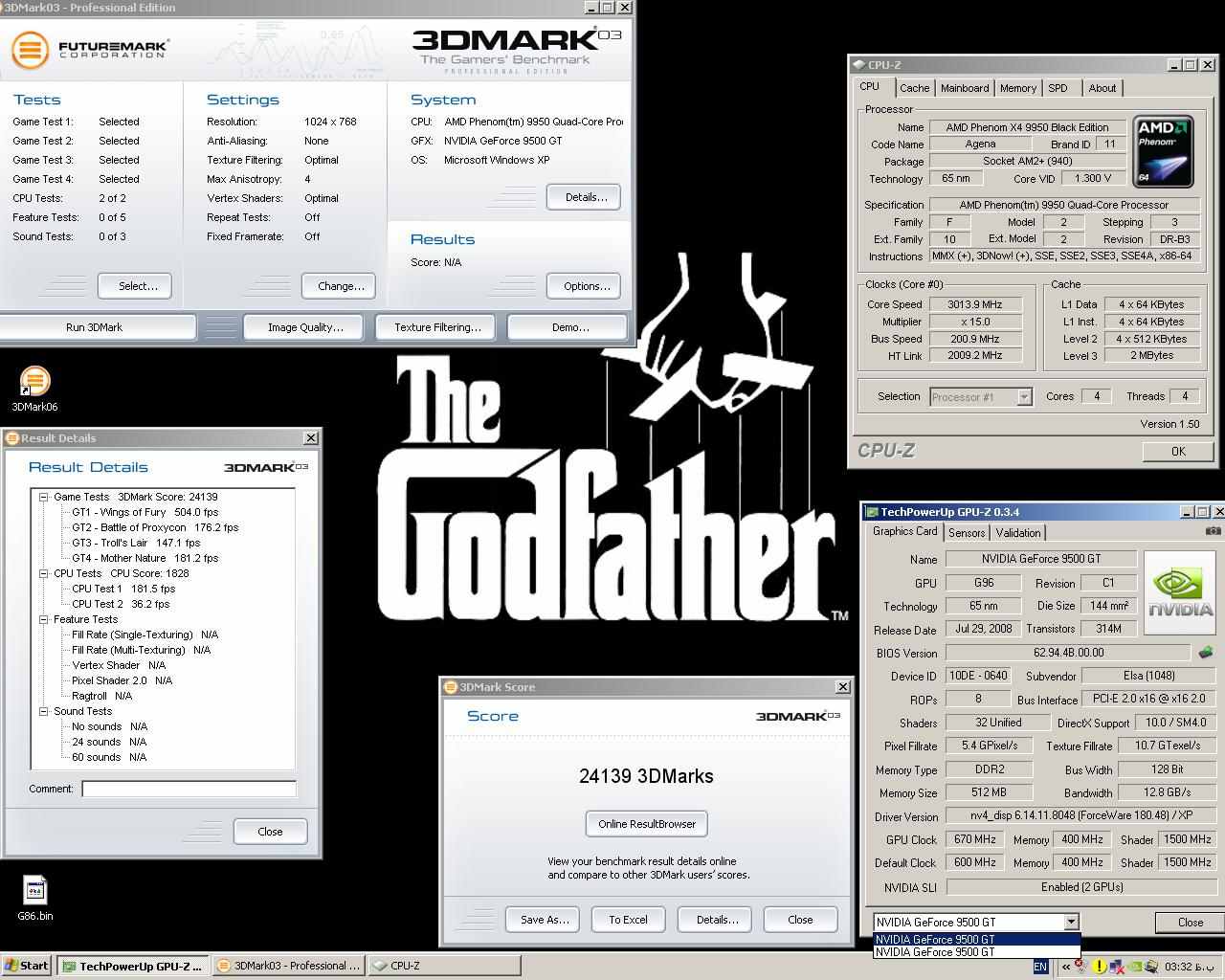This screenshot has height=980, width=1225.
Task: Select the highlighted NVIDIA GeForce 9500 GT list entry
Action: point(976,939)
